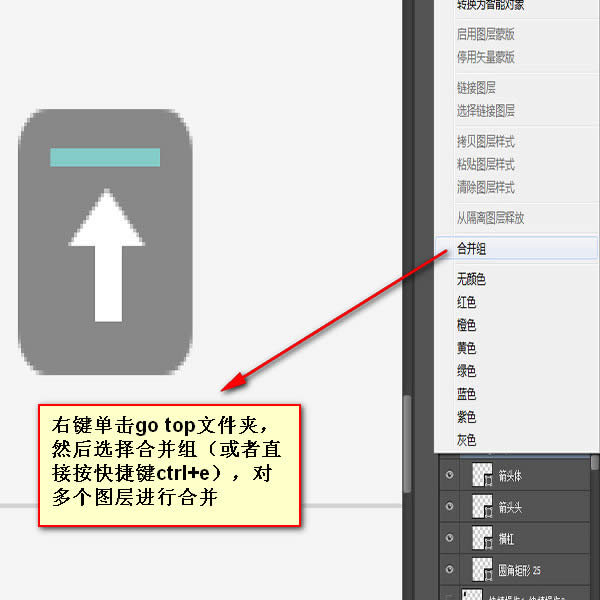
Task: Click the teal bar shape on canvas
Action: coord(105,157)
